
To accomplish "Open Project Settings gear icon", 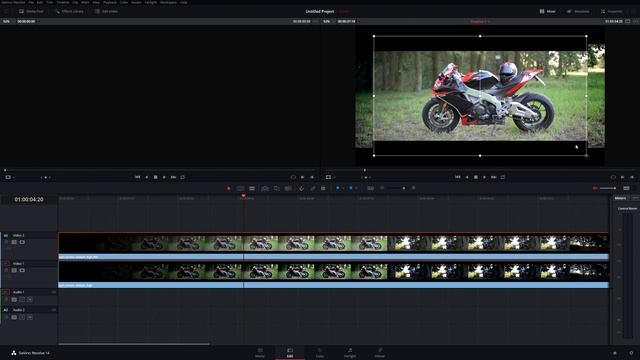I will (x=631, y=353).
